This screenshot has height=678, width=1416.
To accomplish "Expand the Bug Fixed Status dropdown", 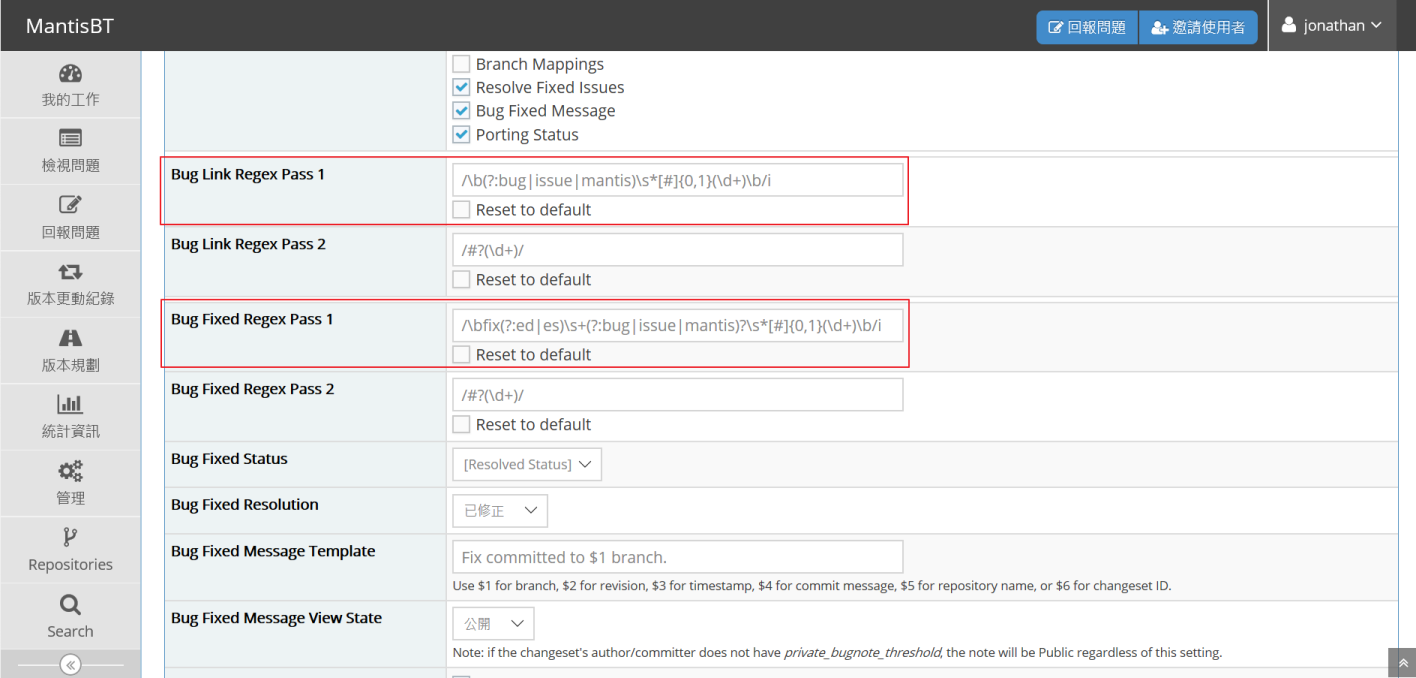I will pos(527,464).
